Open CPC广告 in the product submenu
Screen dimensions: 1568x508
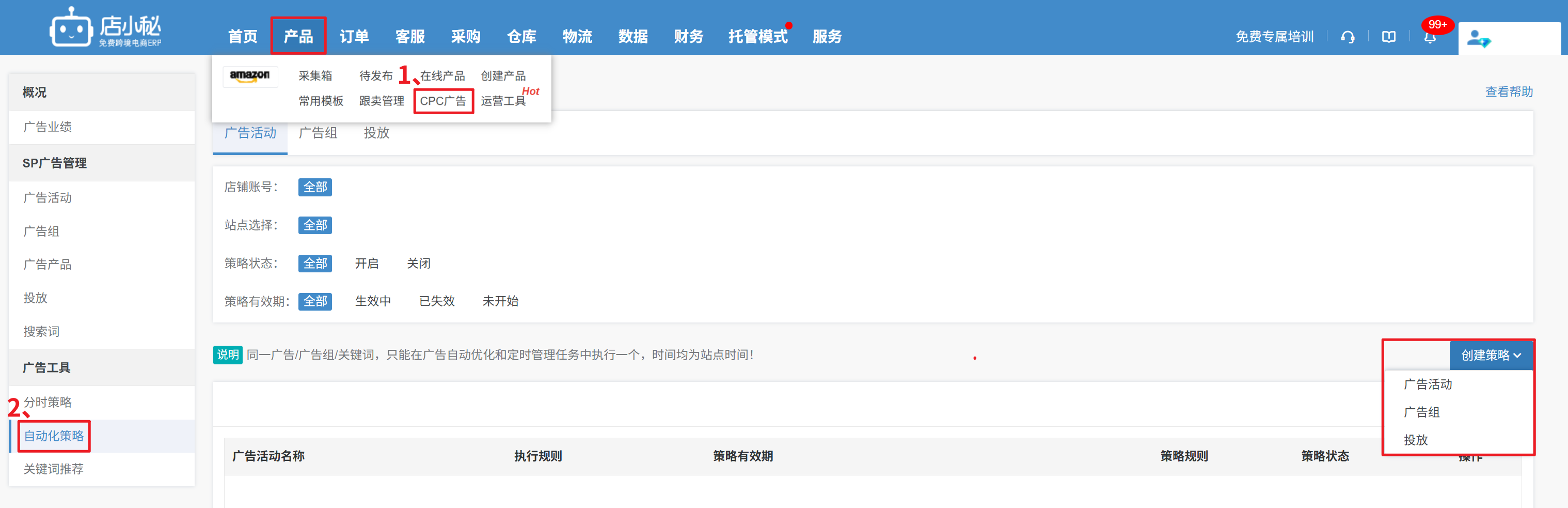click(x=443, y=101)
